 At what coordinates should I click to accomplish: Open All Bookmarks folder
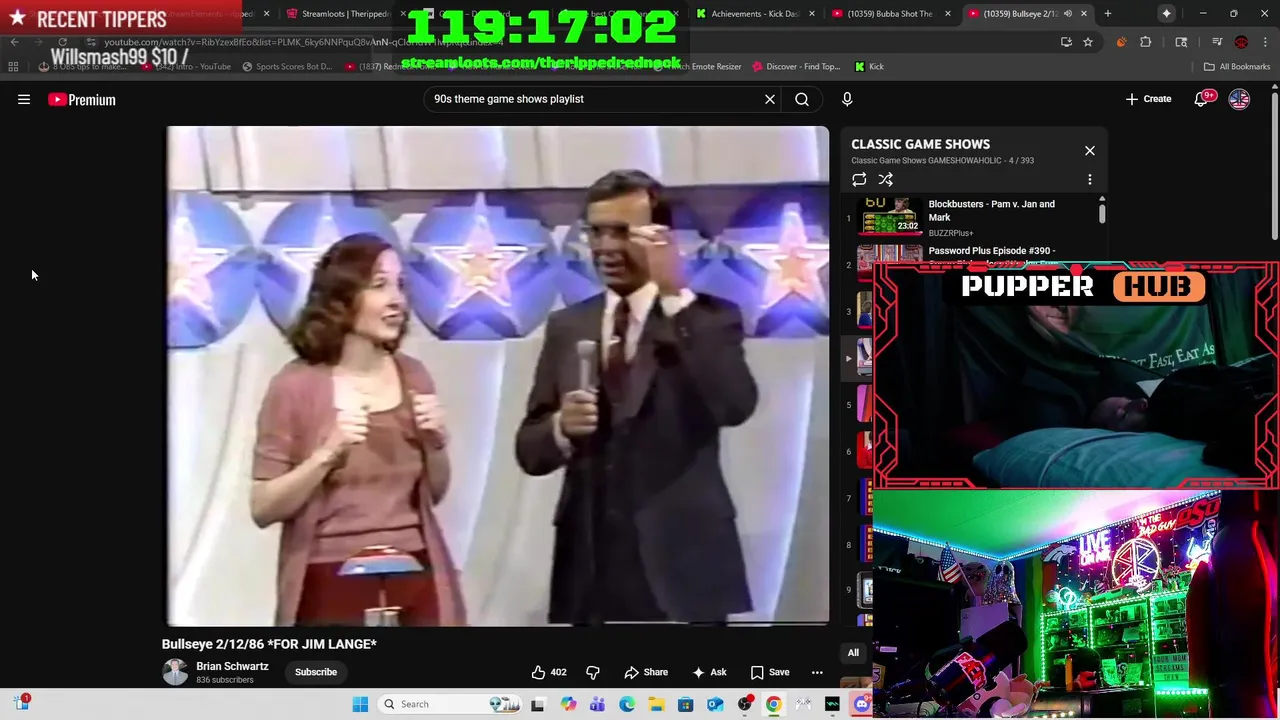tap(1237, 67)
